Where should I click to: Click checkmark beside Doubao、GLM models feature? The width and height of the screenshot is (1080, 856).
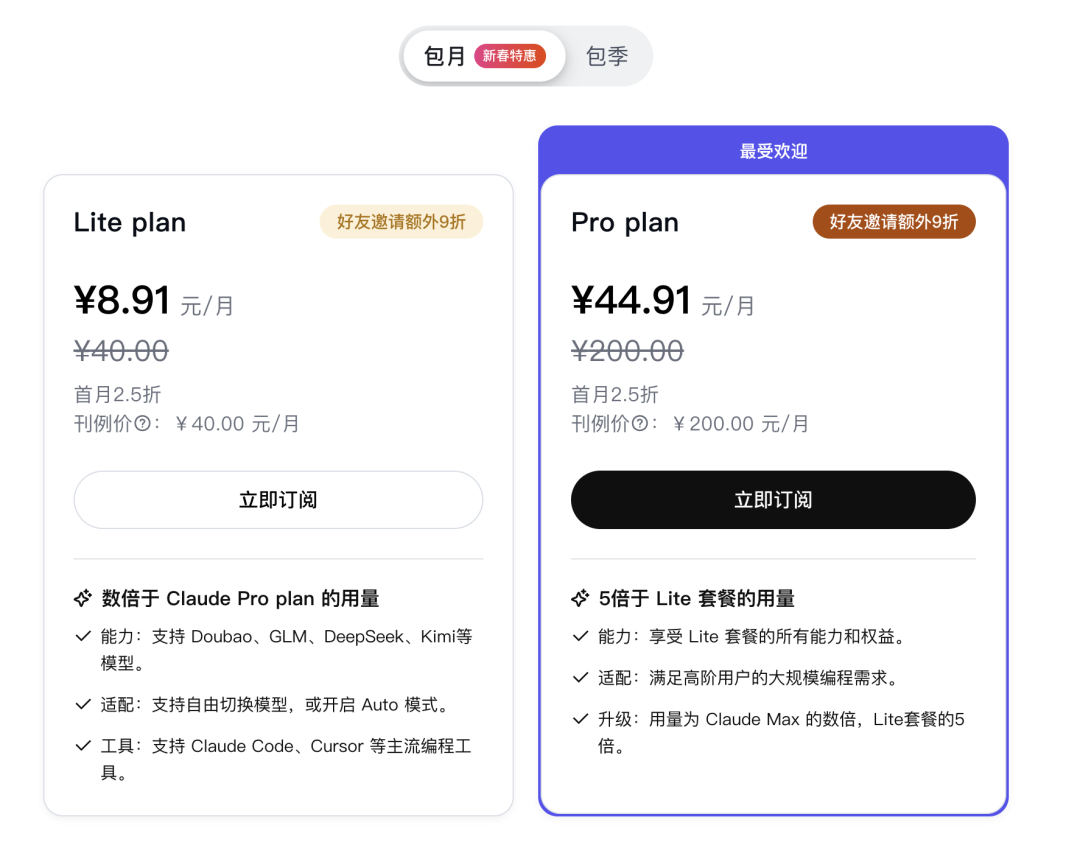(x=83, y=636)
